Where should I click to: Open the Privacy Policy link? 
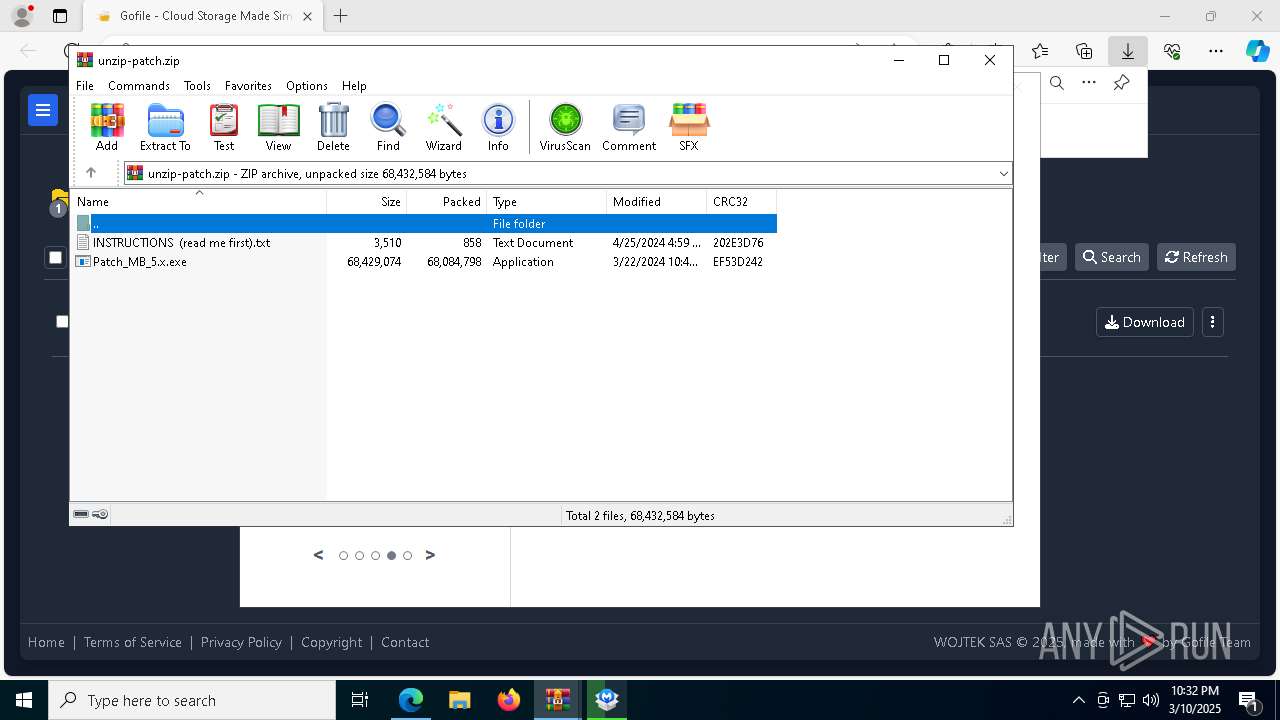tap(241, 642)
